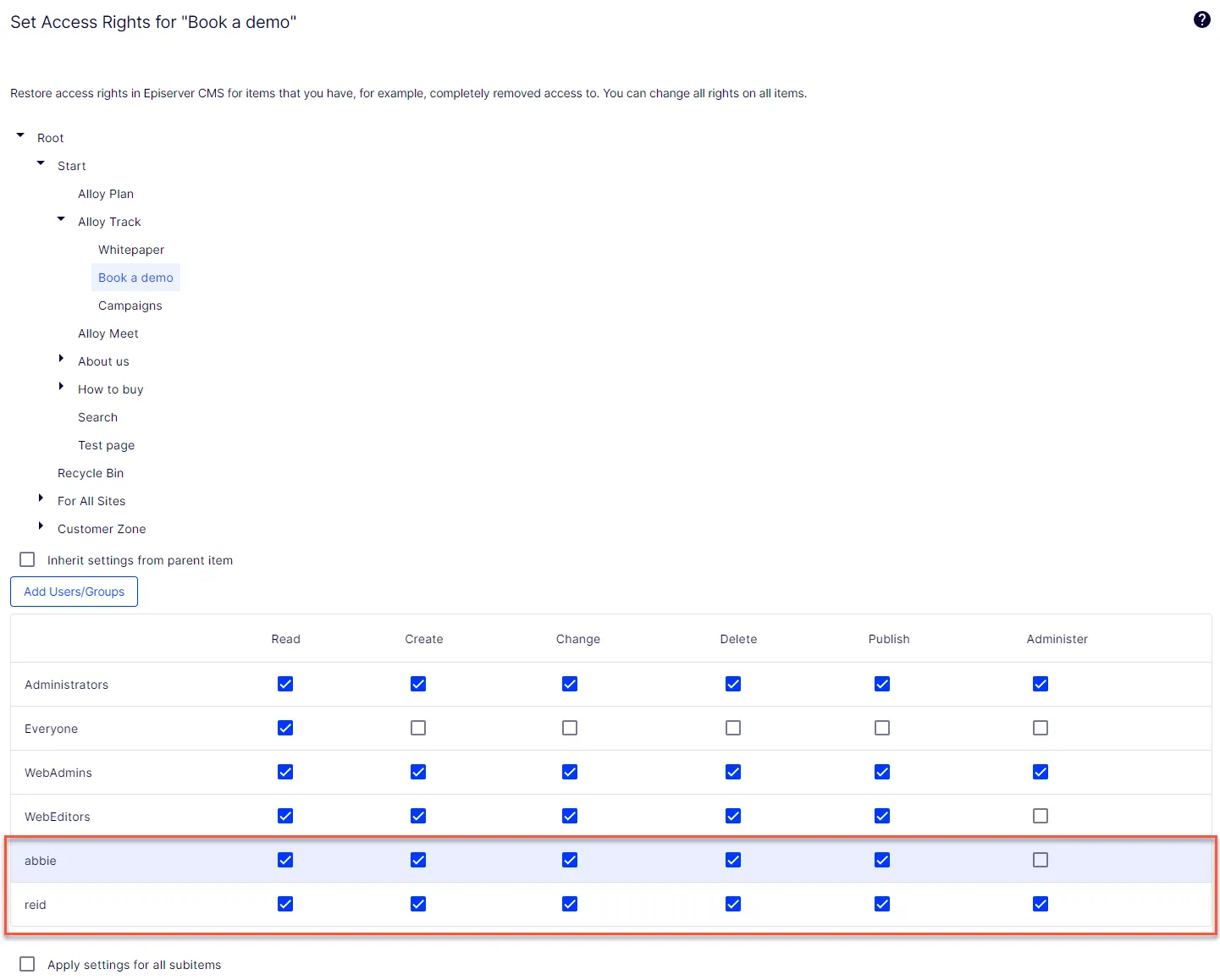Viewport: 1220px width, 980px height.
Task: Uncheck Publish for WebEditors
Action: tap(882, 816)
